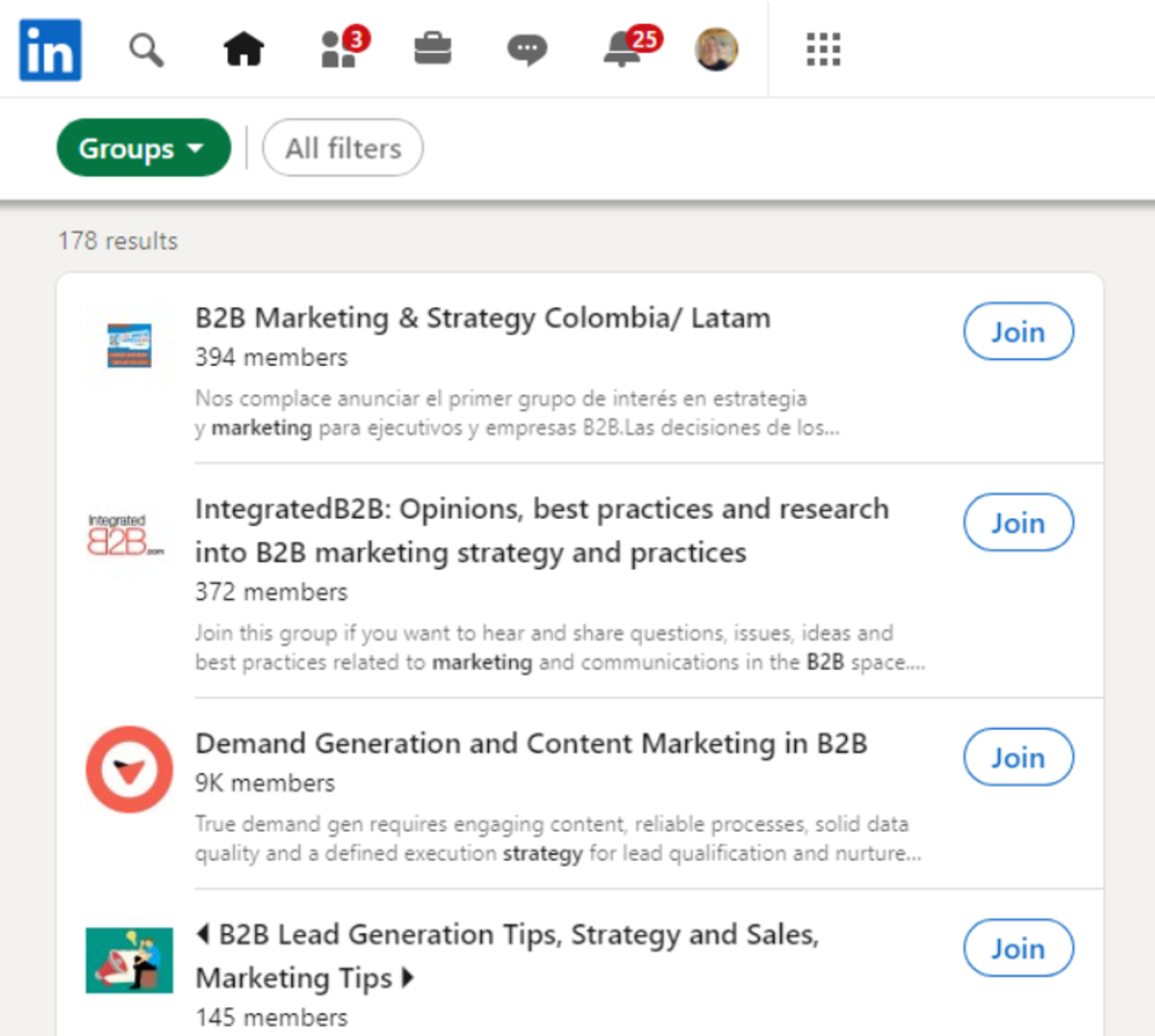The image size is (1155, 1036).
Task: Join B2B Marketing & Strategy Colombia/ Latam group
Action: click(x=1018, y=331)
